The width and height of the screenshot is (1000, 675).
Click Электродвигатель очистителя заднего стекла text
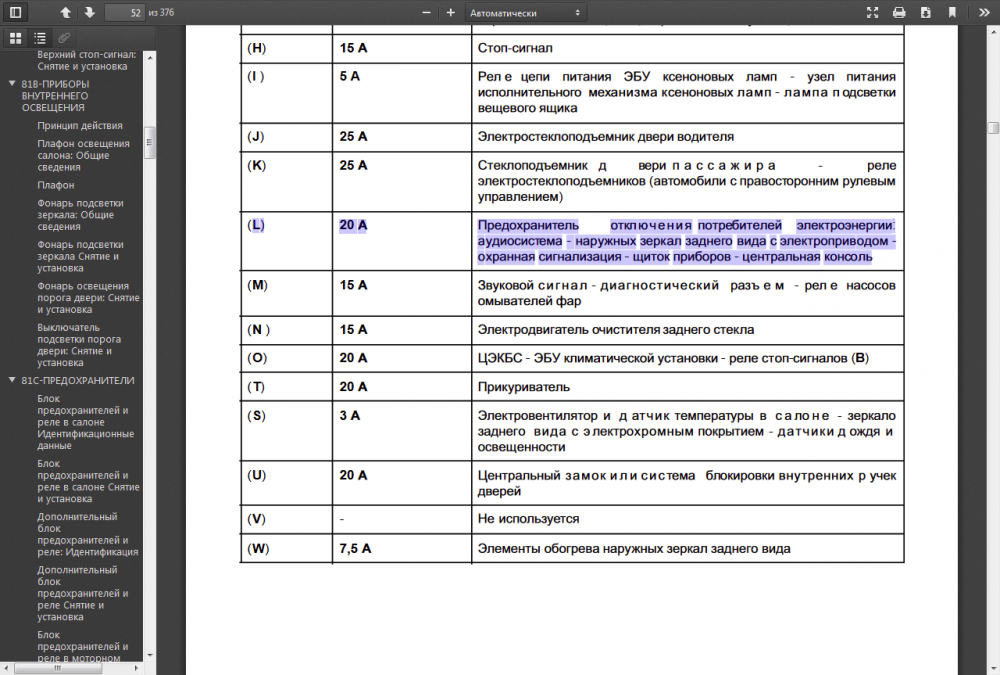coord(615,329)
